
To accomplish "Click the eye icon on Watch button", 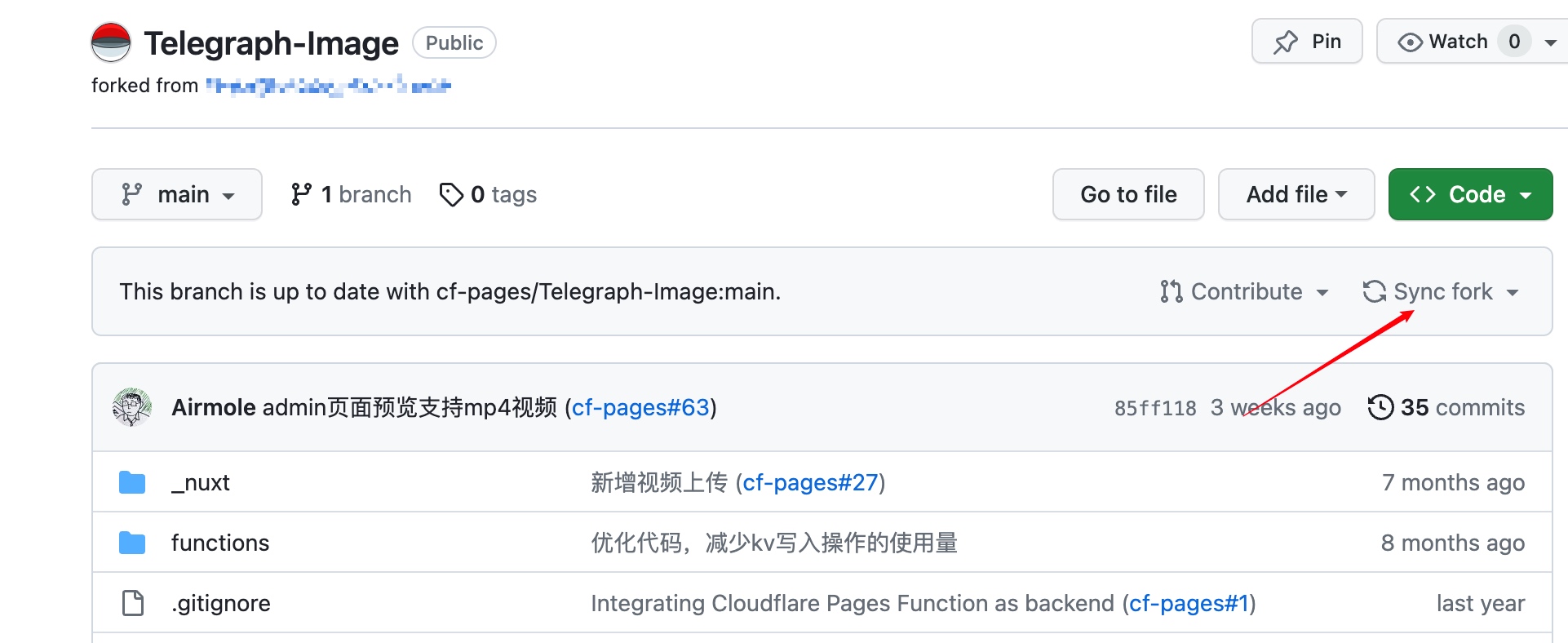I will click(1410, 42).
